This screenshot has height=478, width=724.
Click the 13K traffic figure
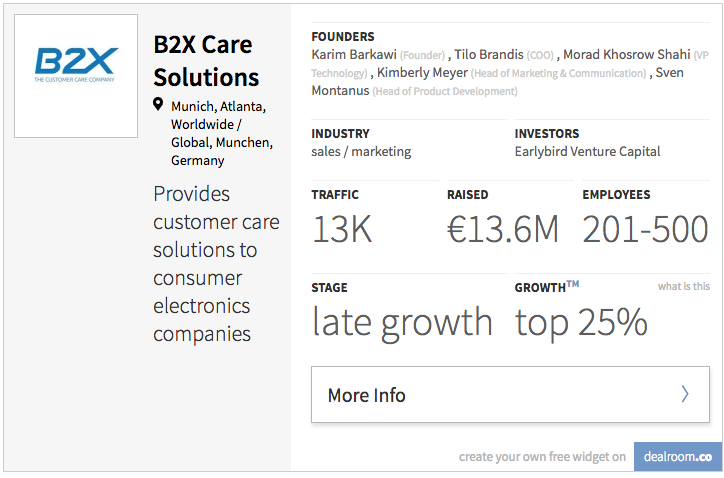click(x=342, y=229)
